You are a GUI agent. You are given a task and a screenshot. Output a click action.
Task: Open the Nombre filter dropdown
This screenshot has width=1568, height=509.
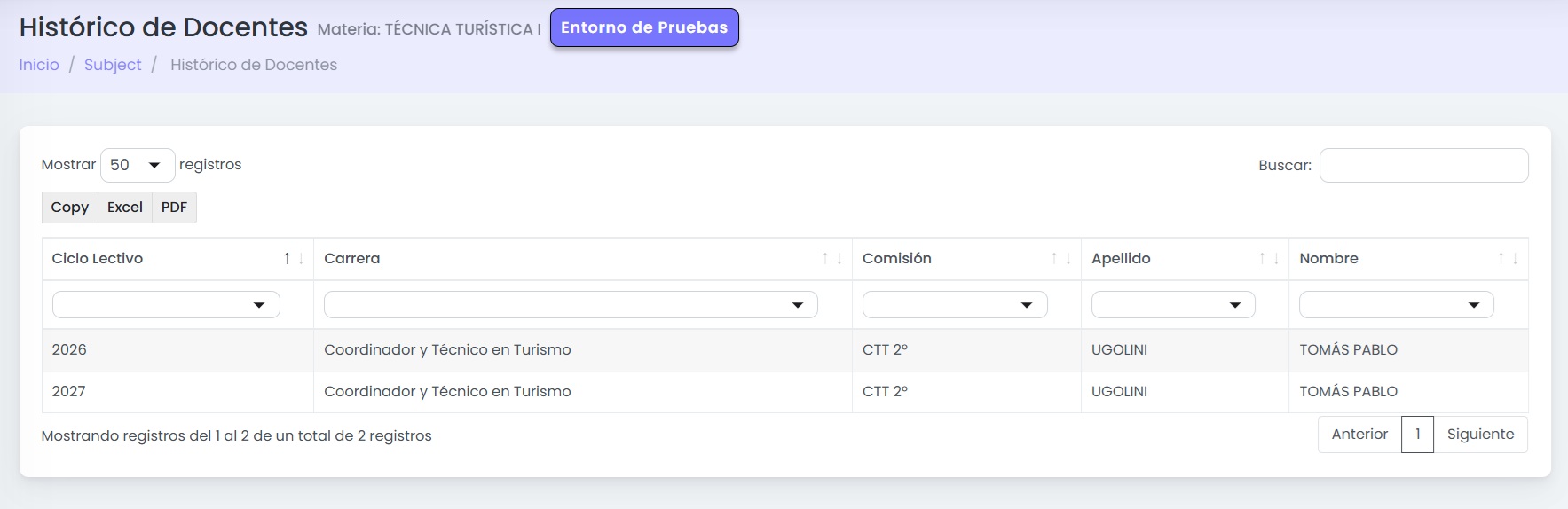tap(1397, 305)
